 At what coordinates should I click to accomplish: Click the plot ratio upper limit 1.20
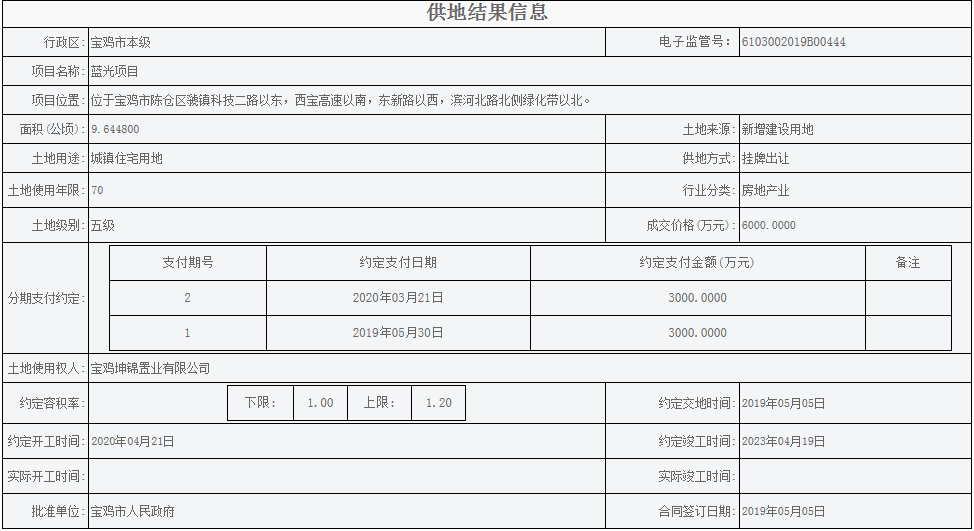pyautogui.click(x=438, y=403)
